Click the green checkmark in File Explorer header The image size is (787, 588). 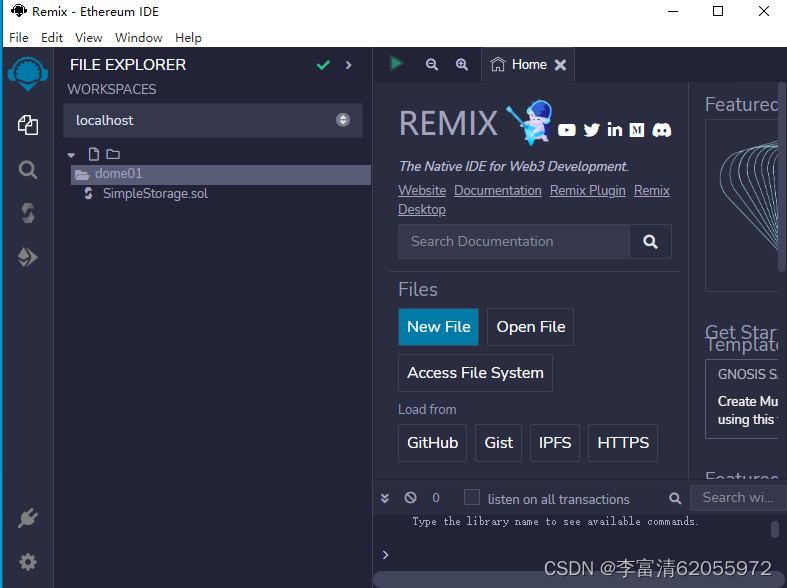click(x=323, y=65)
